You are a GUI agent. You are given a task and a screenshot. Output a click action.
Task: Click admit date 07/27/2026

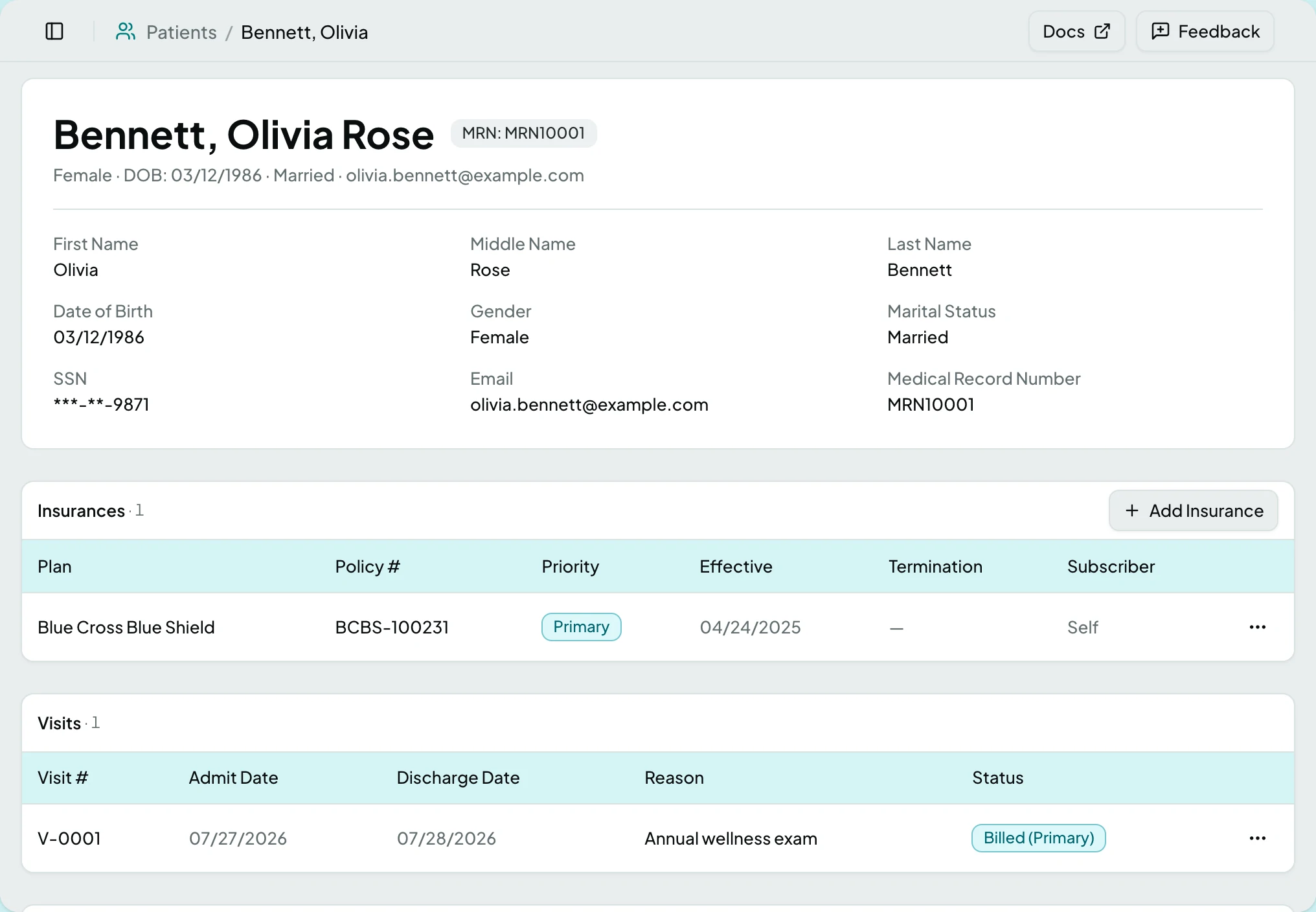[x=238, y=838]
